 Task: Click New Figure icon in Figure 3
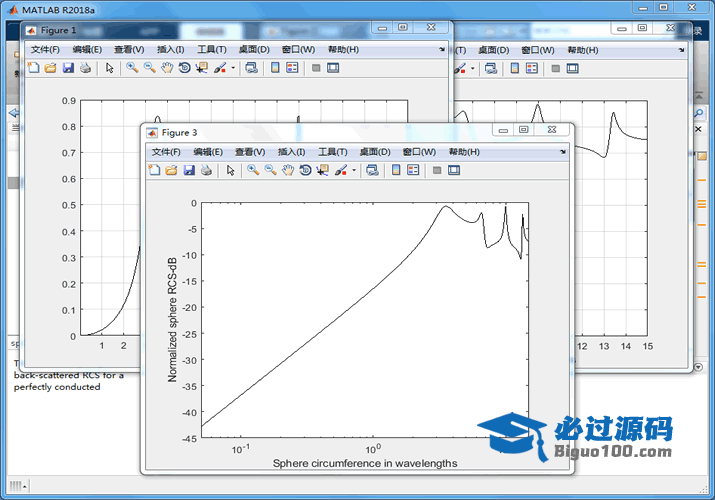154,170
